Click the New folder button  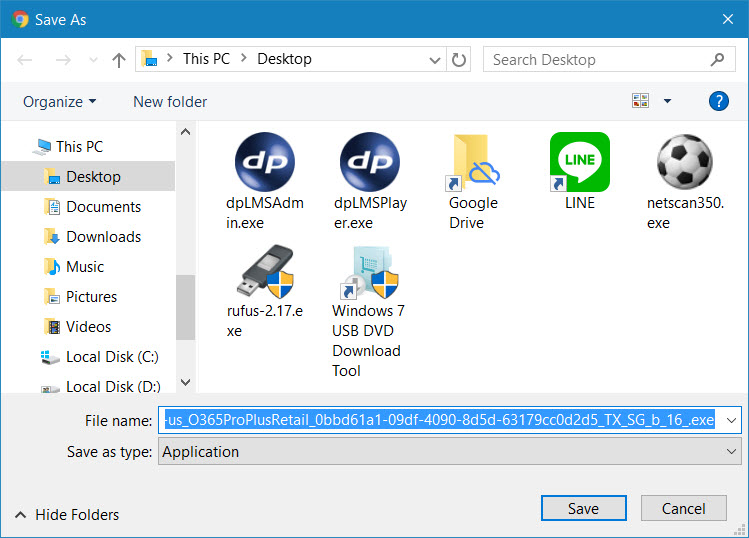pos(170,101)
